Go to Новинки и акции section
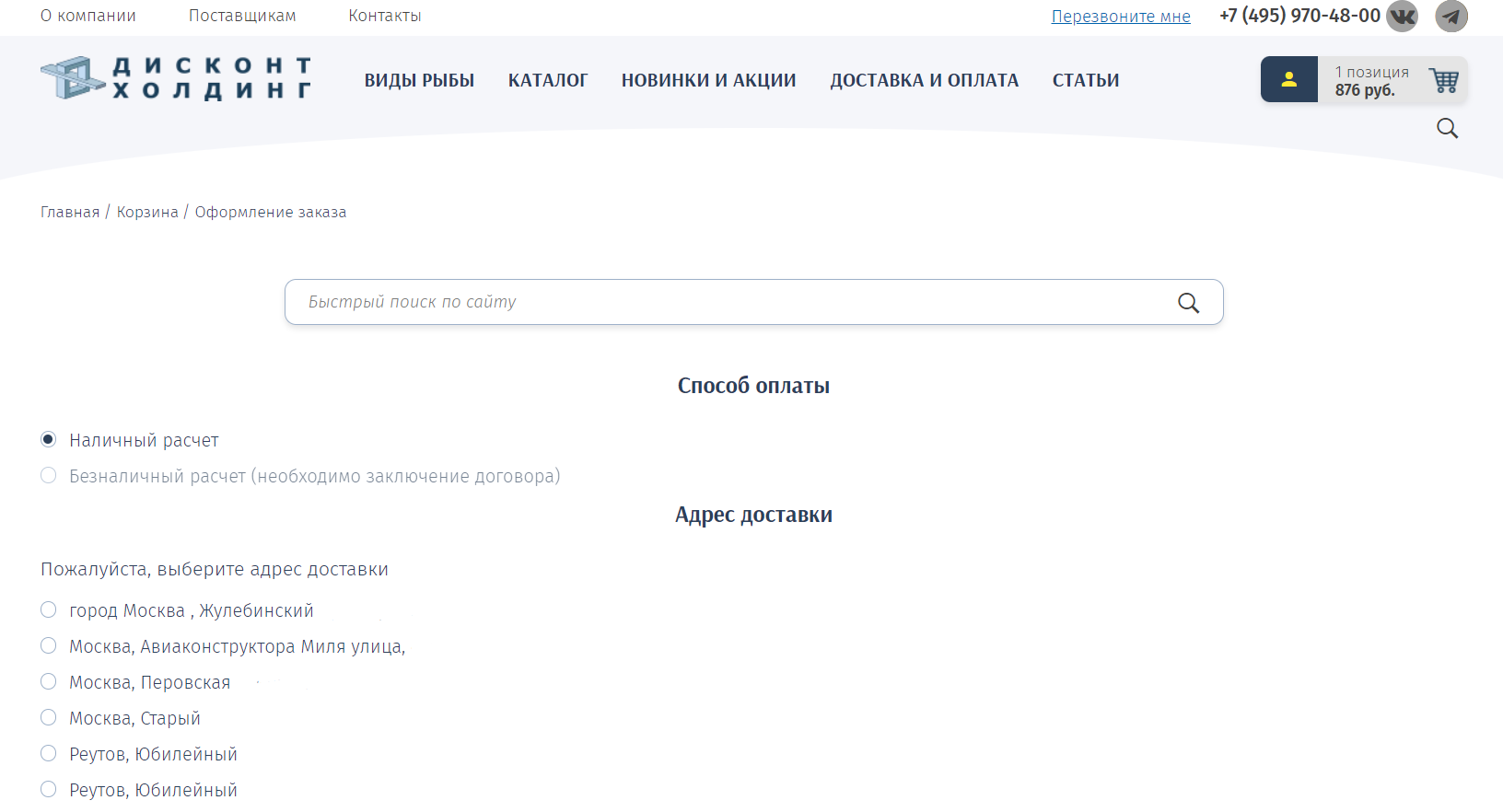The image size is (1503, 812). 708,80
